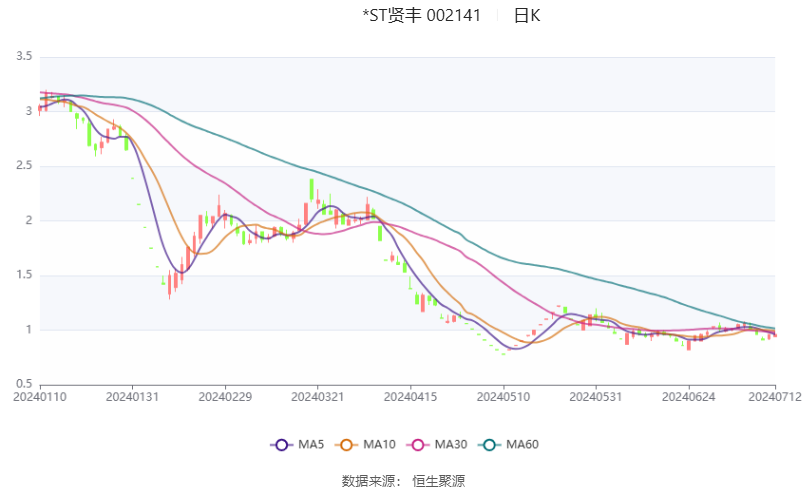
Task: Click the data source text 恒生聚源
Action: click(438, 481)
